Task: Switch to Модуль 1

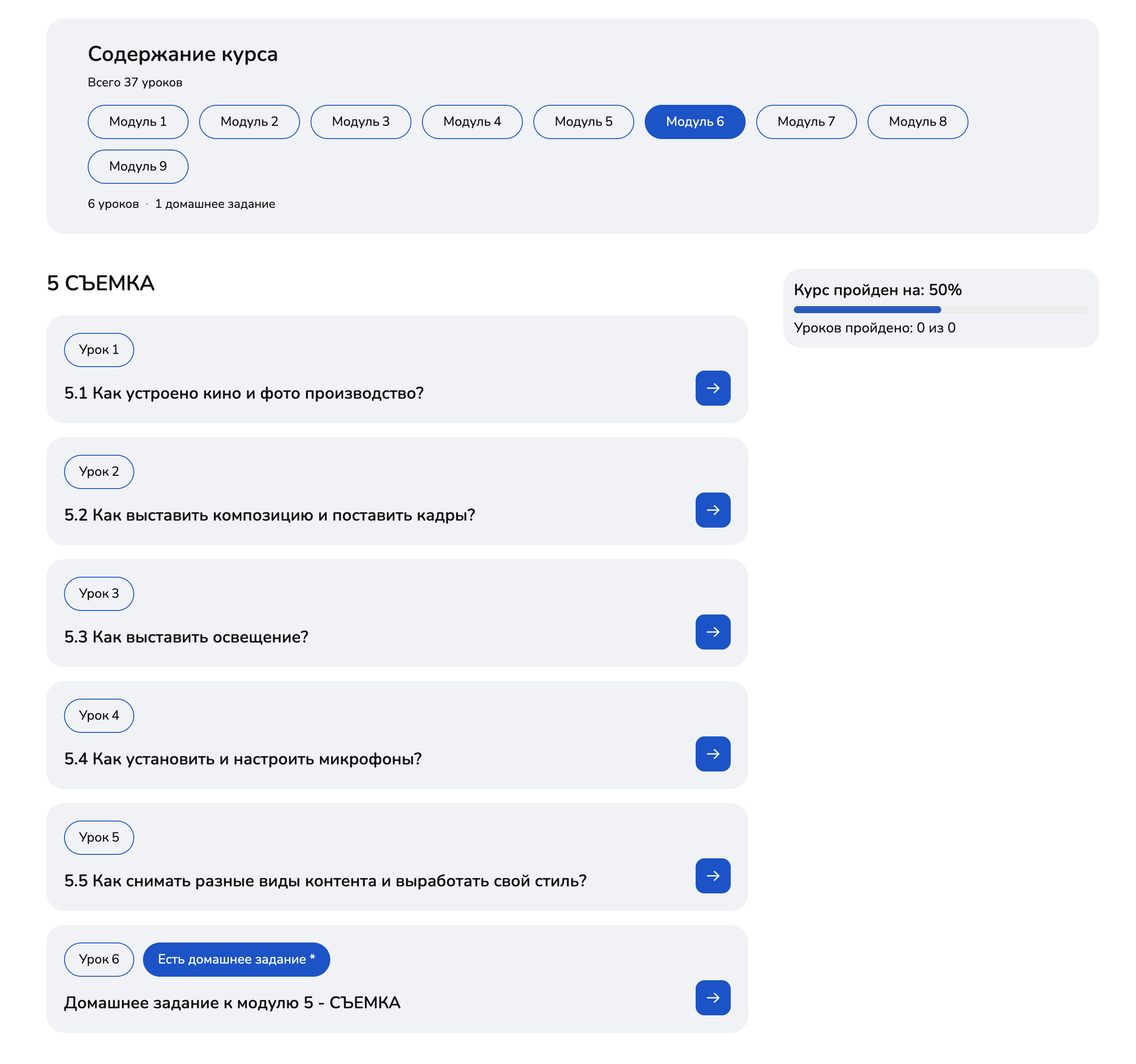Action: [x=138, y=122]
